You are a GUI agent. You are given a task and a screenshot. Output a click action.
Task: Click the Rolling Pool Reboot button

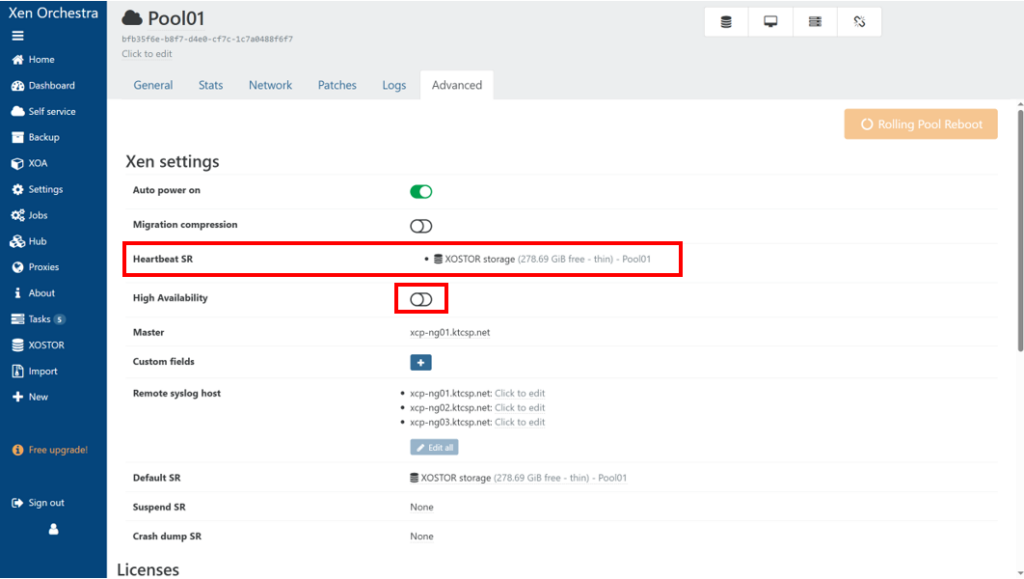pos(921,124)
